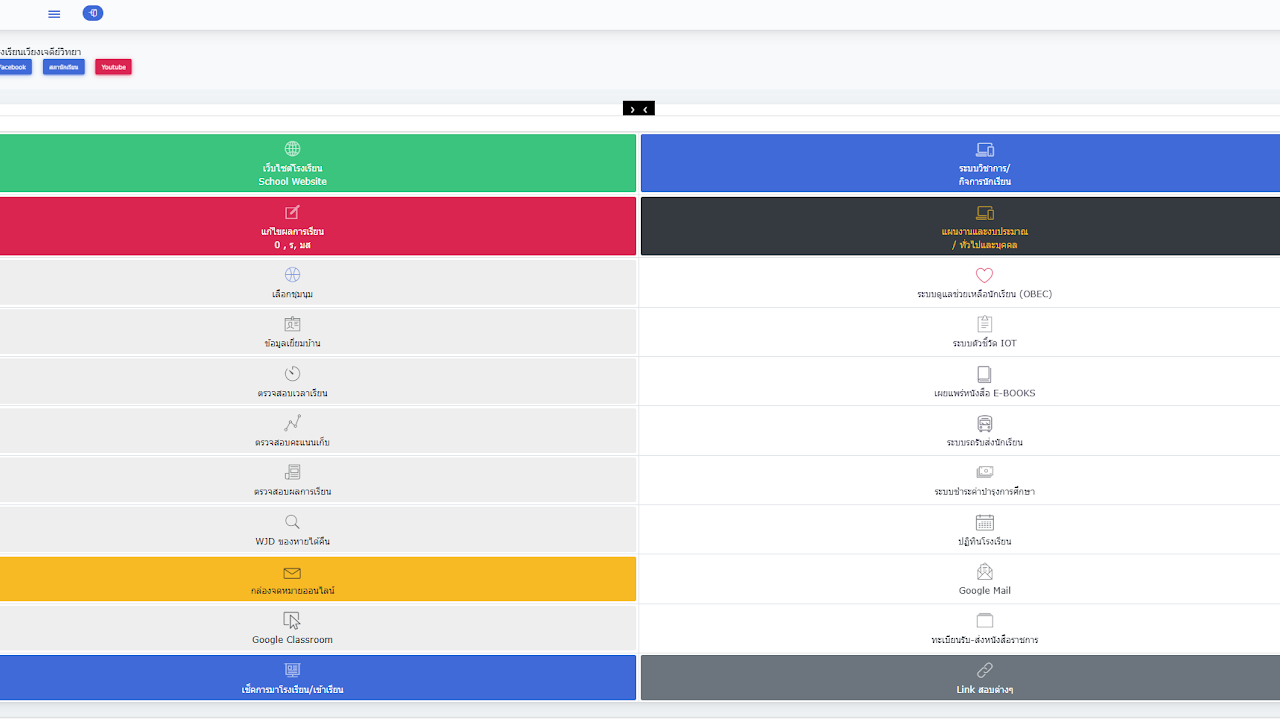Open the school calendar icon
Screen dimensions: 1280x719
(984, 522)
